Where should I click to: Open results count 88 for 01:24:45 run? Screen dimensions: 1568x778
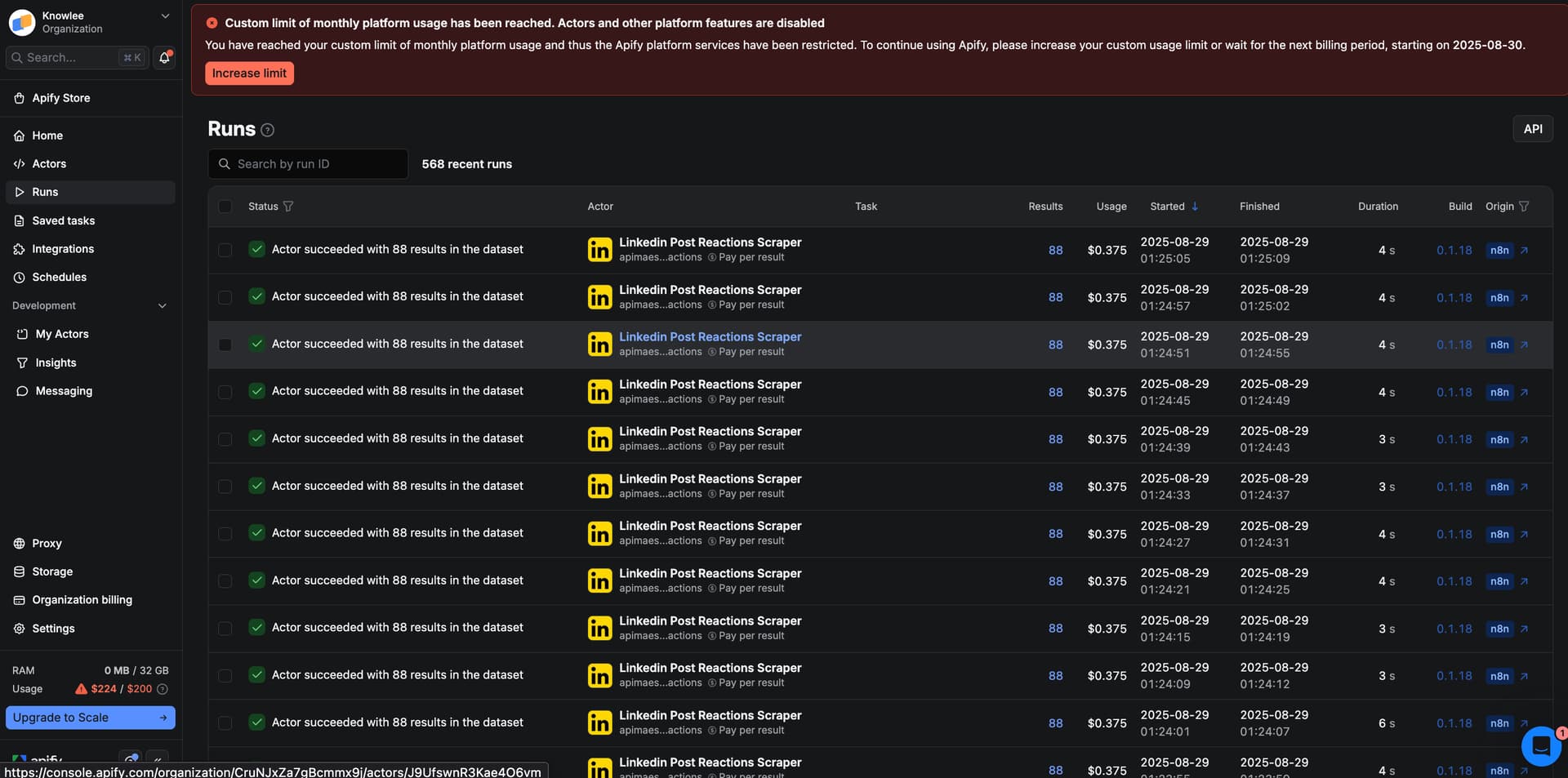1055,393
